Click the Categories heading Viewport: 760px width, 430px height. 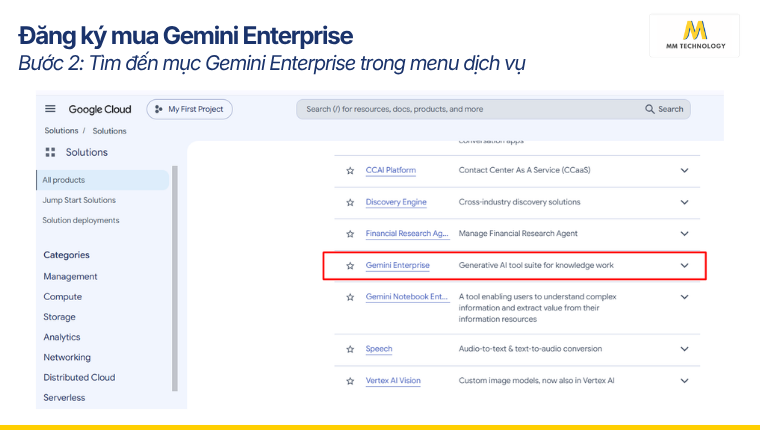pyautogui.click(x=66, y=255)
